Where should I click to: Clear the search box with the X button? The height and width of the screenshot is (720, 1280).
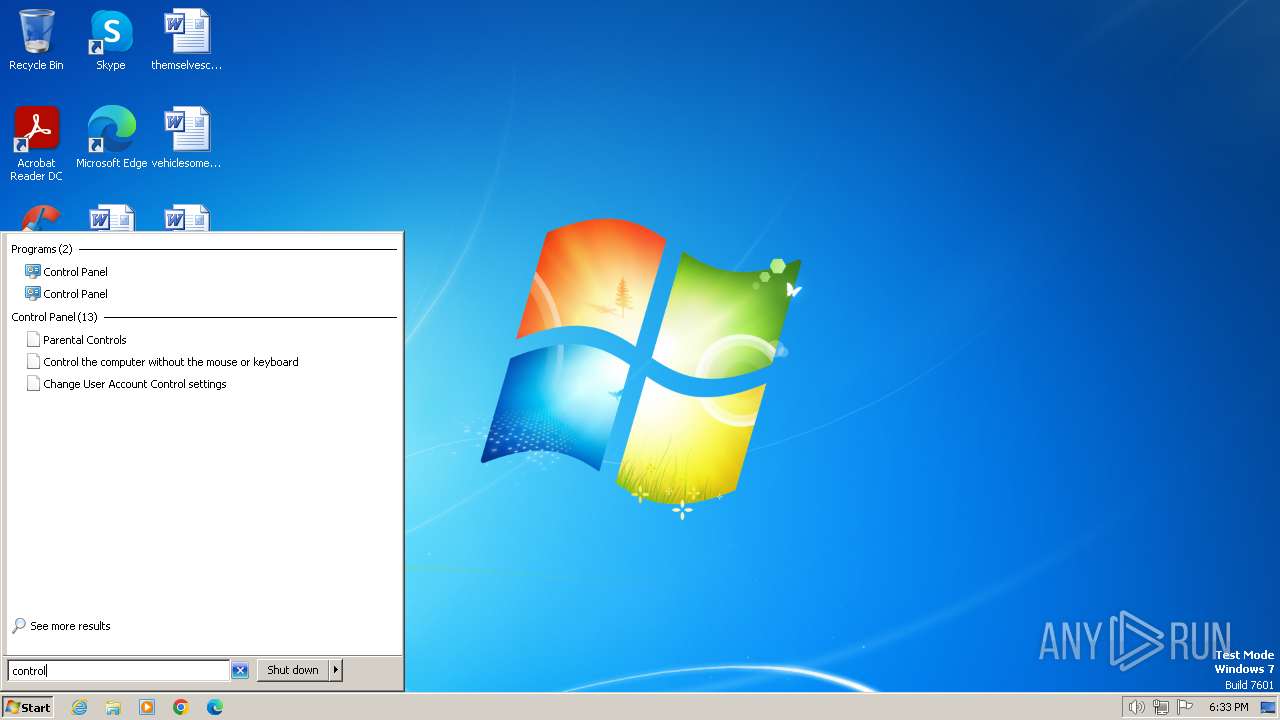[240, 671]
